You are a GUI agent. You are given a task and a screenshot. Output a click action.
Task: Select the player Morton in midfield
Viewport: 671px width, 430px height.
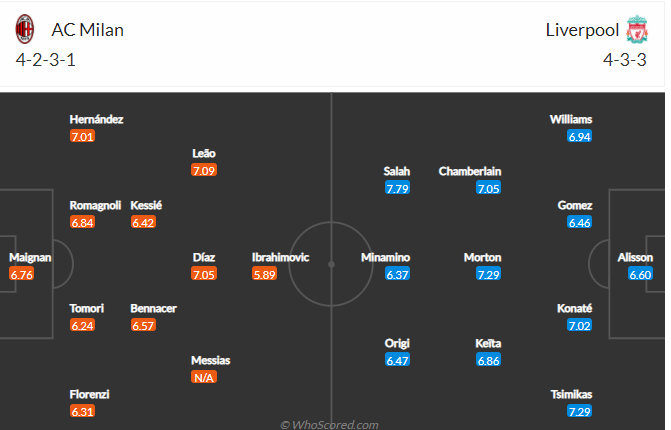coord(482,258)
